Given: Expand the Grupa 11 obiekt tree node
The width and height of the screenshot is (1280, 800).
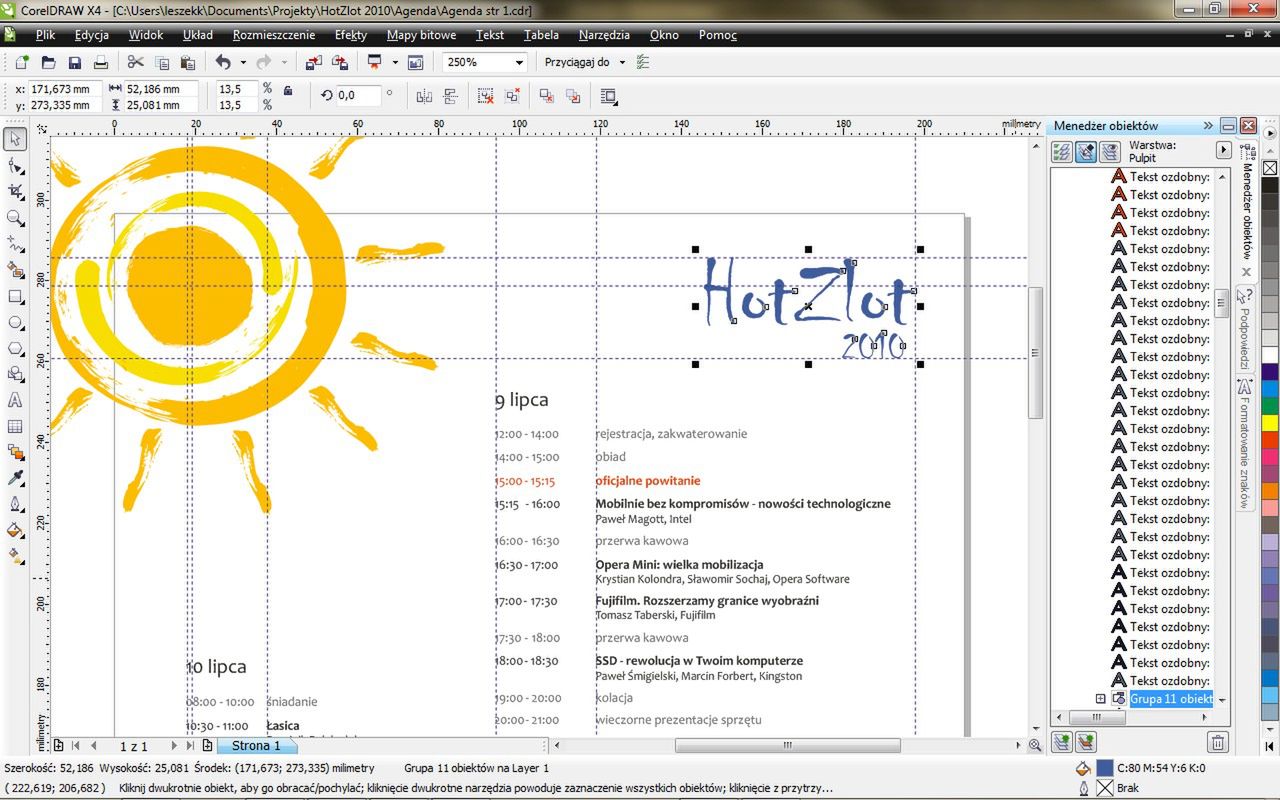Looking at the screenshot, I should 1100,699.
